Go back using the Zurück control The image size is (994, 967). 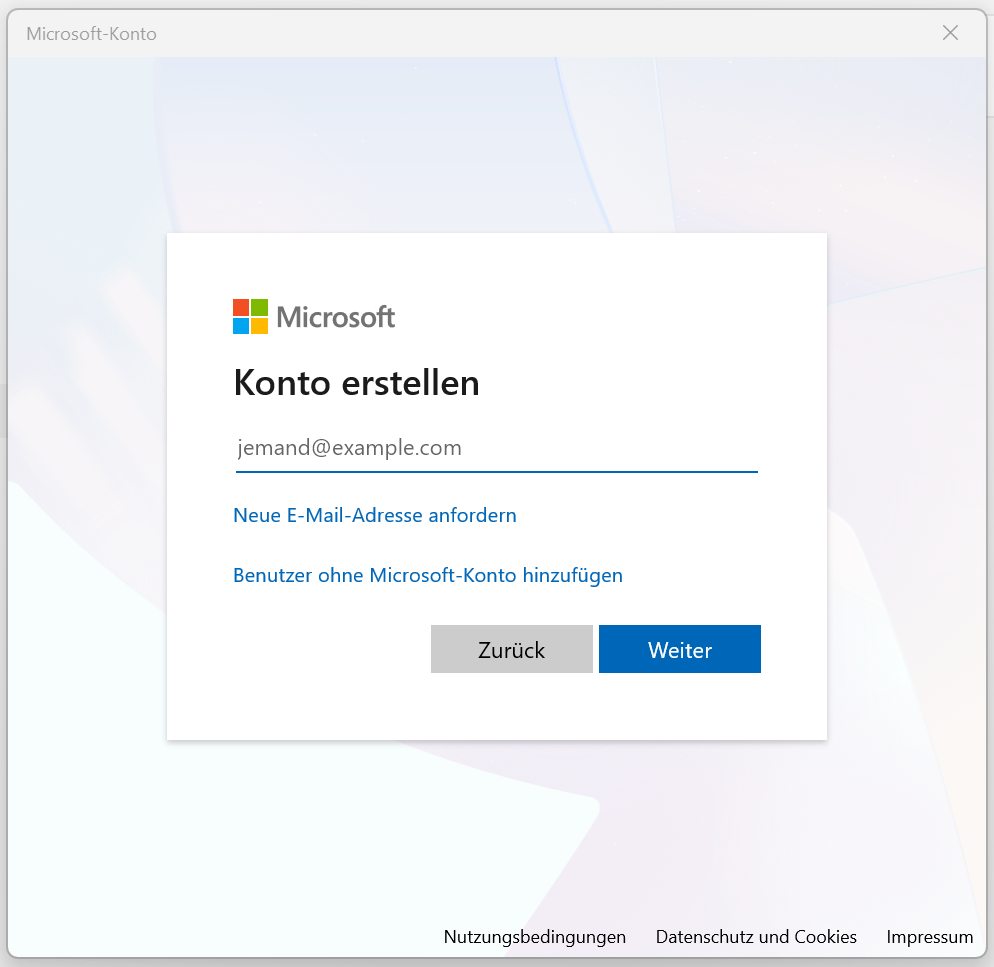511,649
